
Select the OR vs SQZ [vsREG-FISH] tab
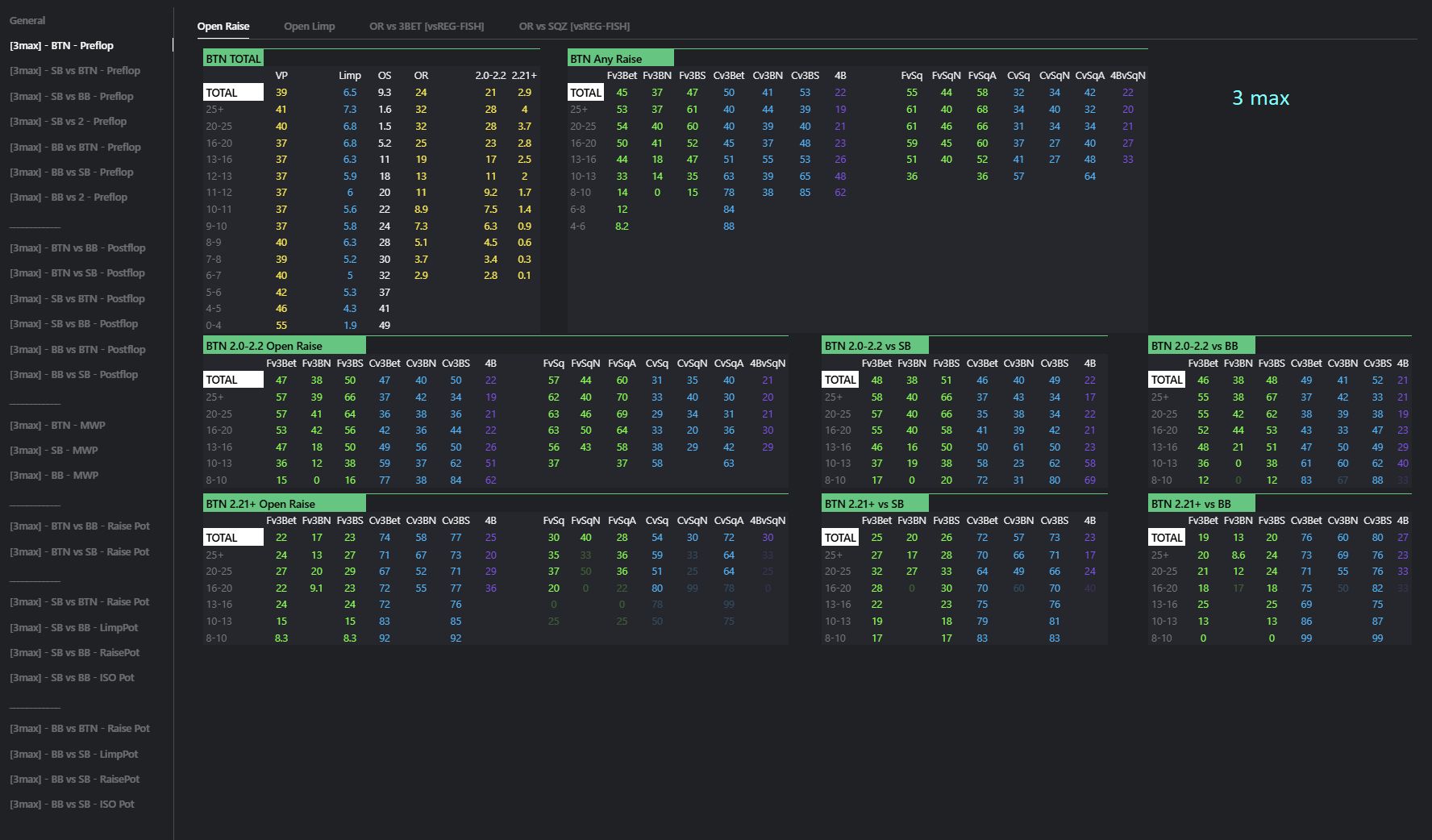[x=574, y=27]
